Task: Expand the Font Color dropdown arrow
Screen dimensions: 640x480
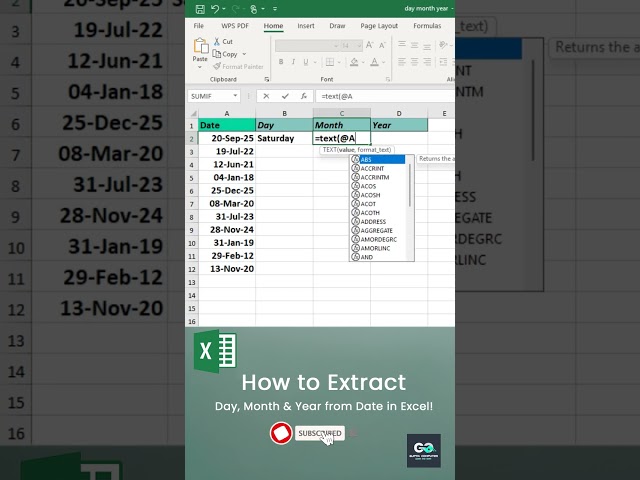Action: point(384,62)
